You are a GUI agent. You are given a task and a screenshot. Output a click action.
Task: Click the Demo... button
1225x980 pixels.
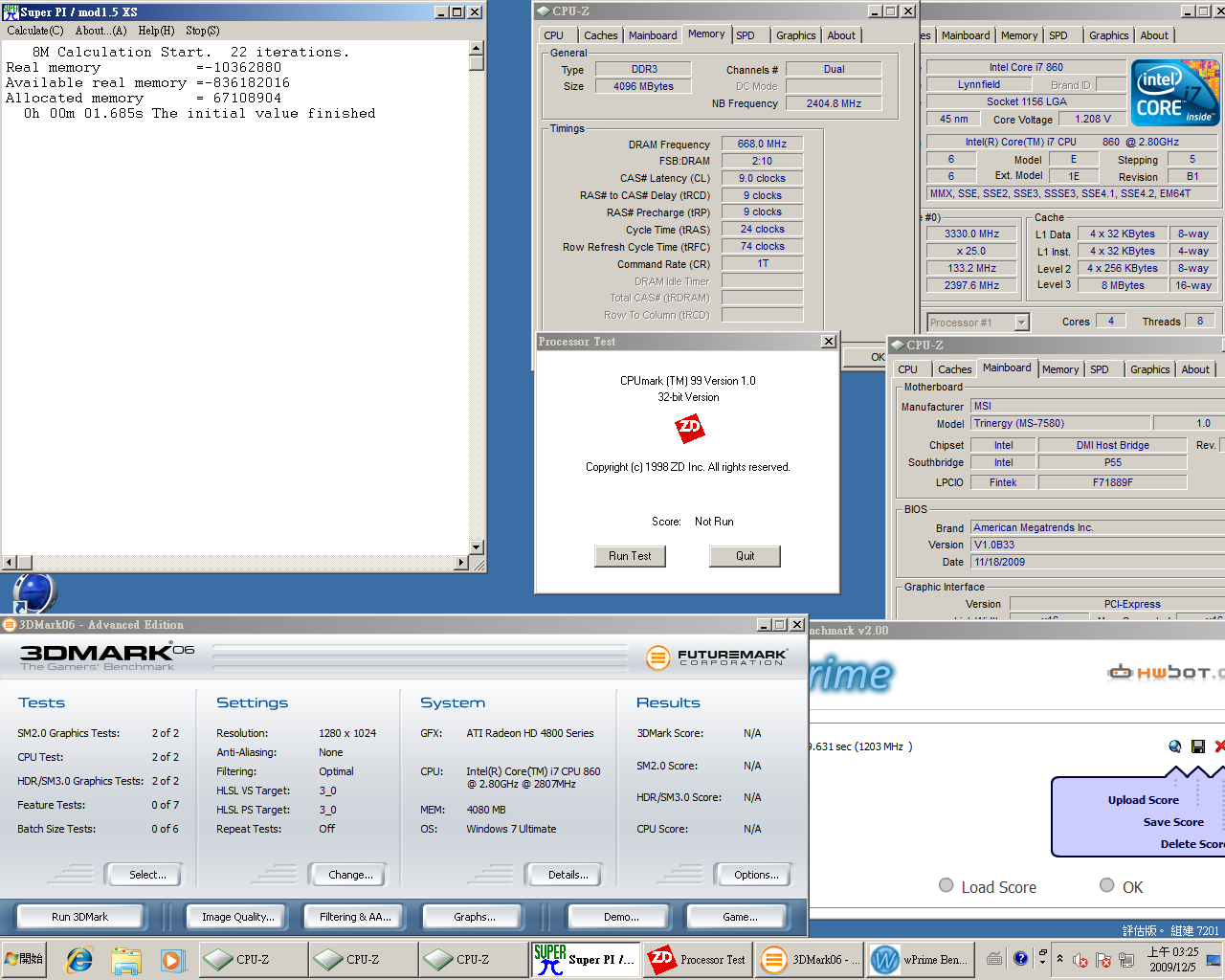click(621, 917)
